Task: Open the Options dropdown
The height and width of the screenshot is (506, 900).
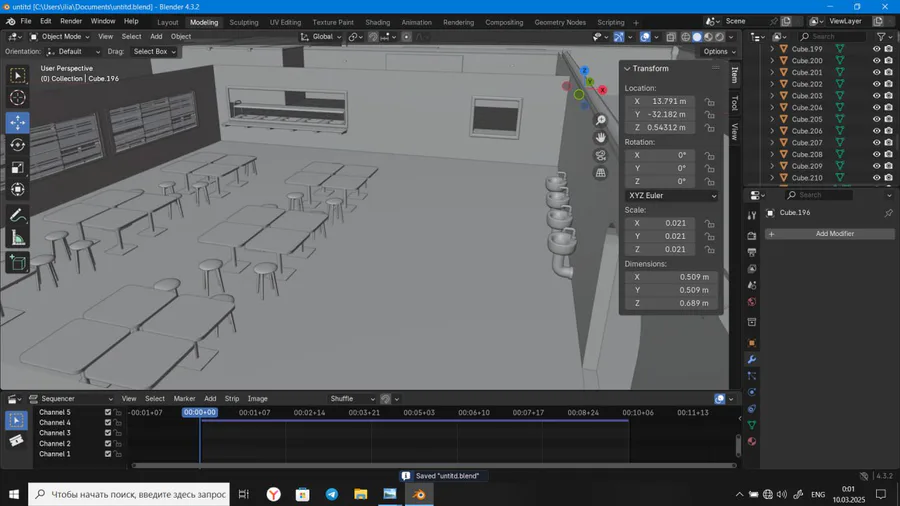Action: 719,52
